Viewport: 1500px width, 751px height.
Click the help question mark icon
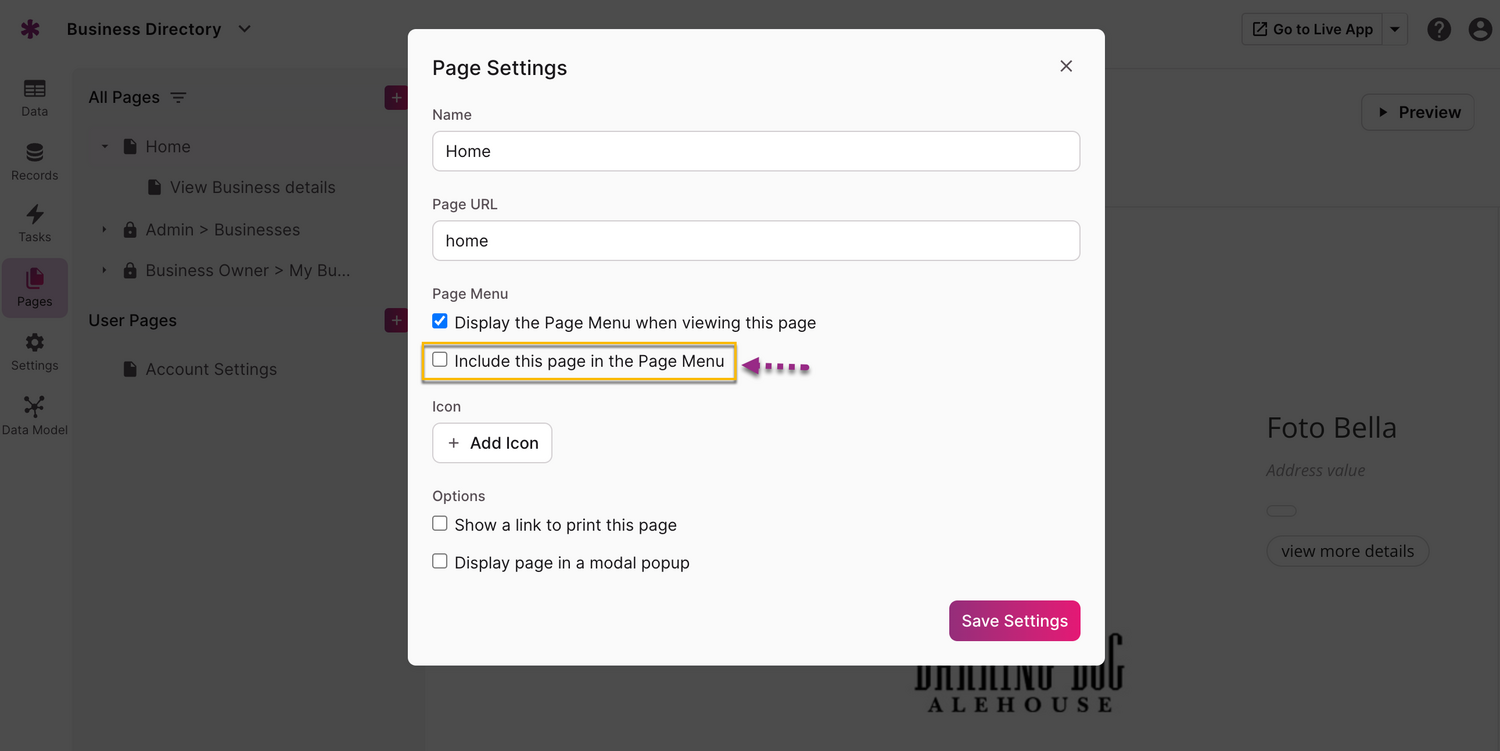coord(1439,30)
